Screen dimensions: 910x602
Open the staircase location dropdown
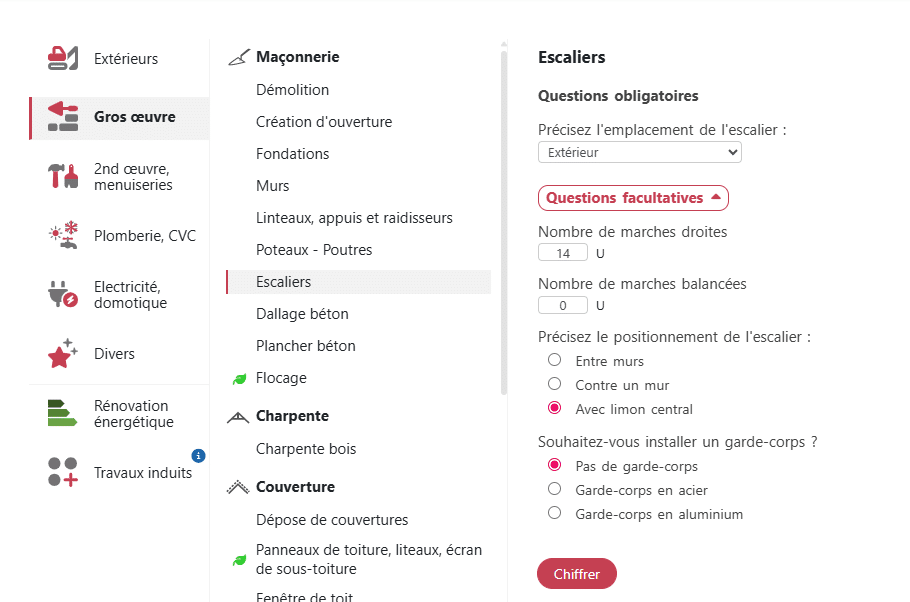coord(640,153)
